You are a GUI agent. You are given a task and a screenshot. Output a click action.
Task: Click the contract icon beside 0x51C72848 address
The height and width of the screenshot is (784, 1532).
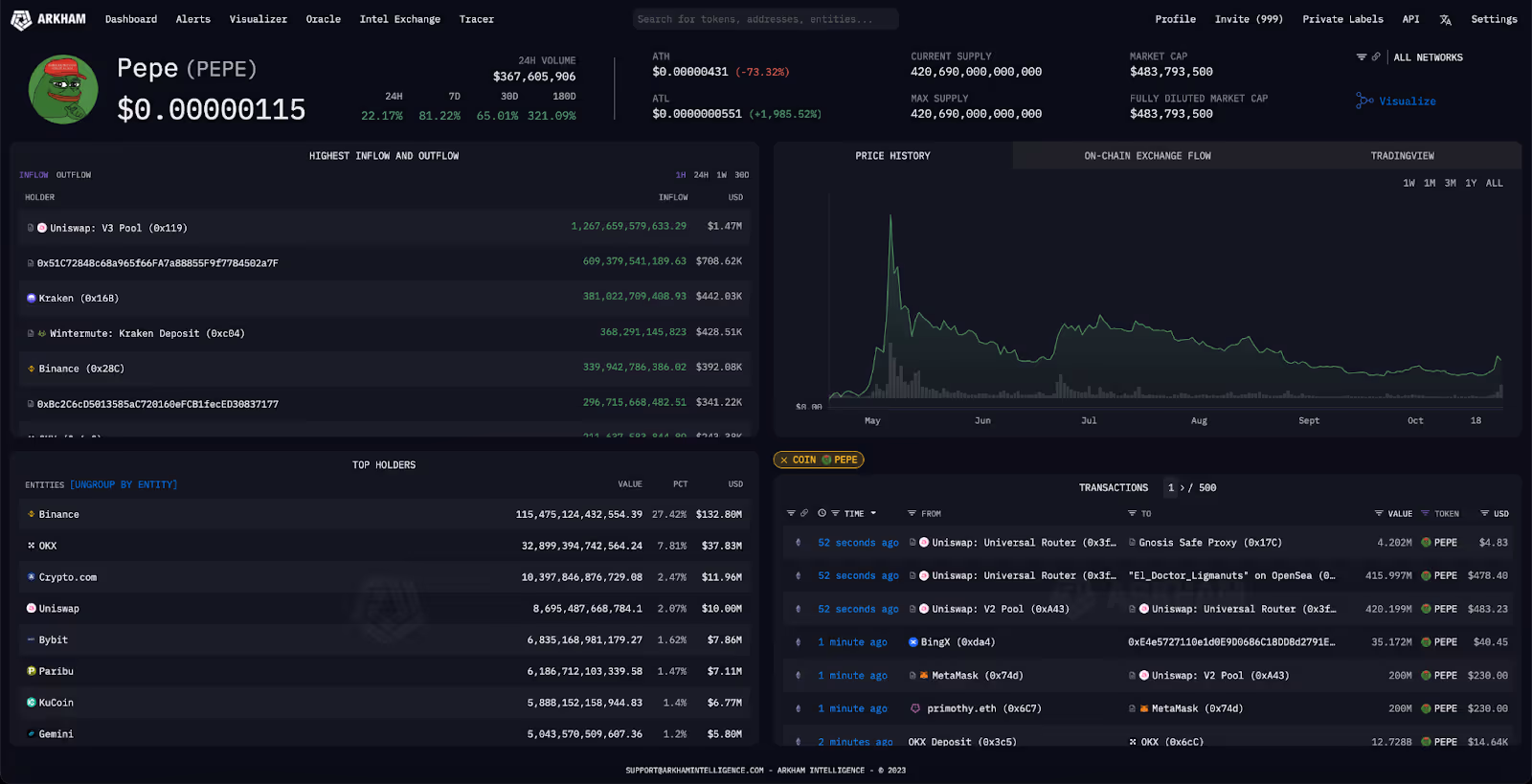click(31, 263)
